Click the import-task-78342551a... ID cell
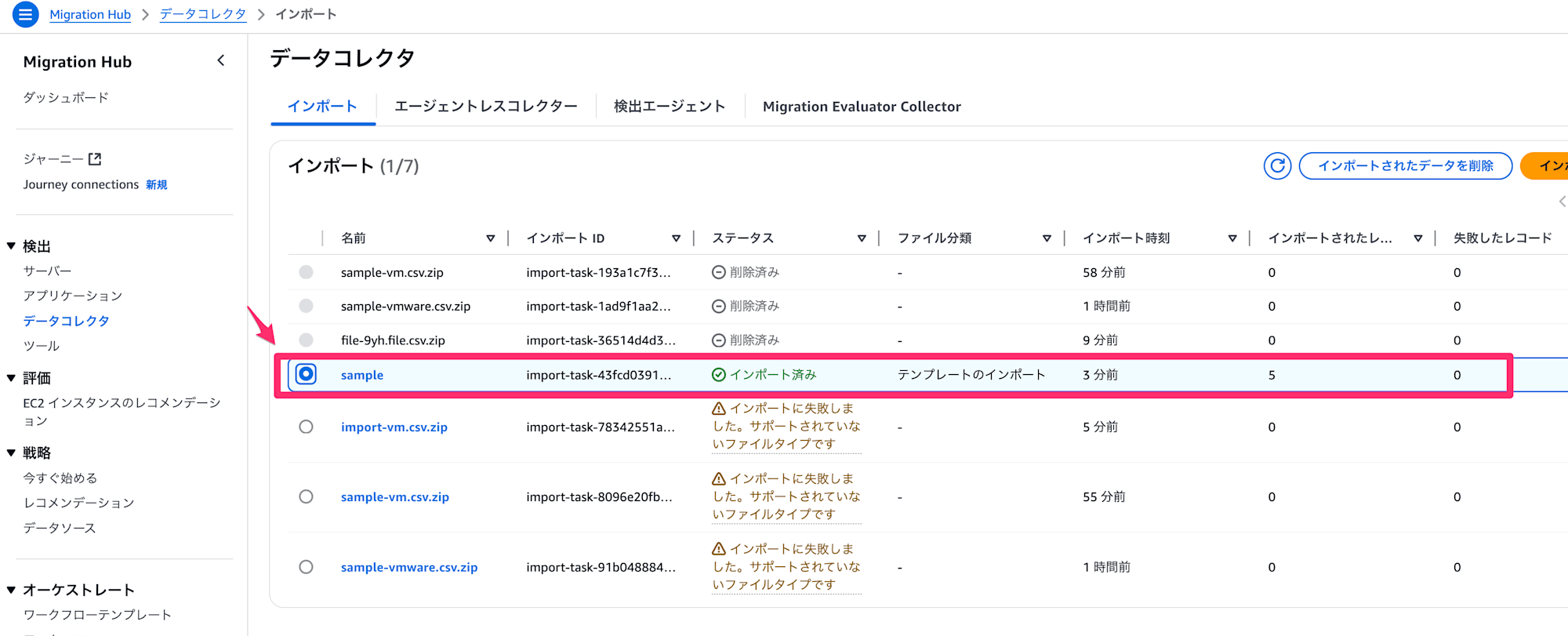This screenshot has height=636, width=1568. coord(601,427)
